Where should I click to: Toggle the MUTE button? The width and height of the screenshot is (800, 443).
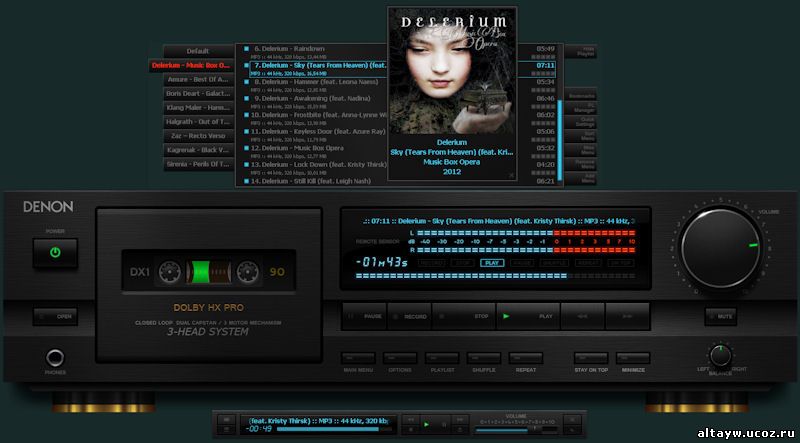720,316
